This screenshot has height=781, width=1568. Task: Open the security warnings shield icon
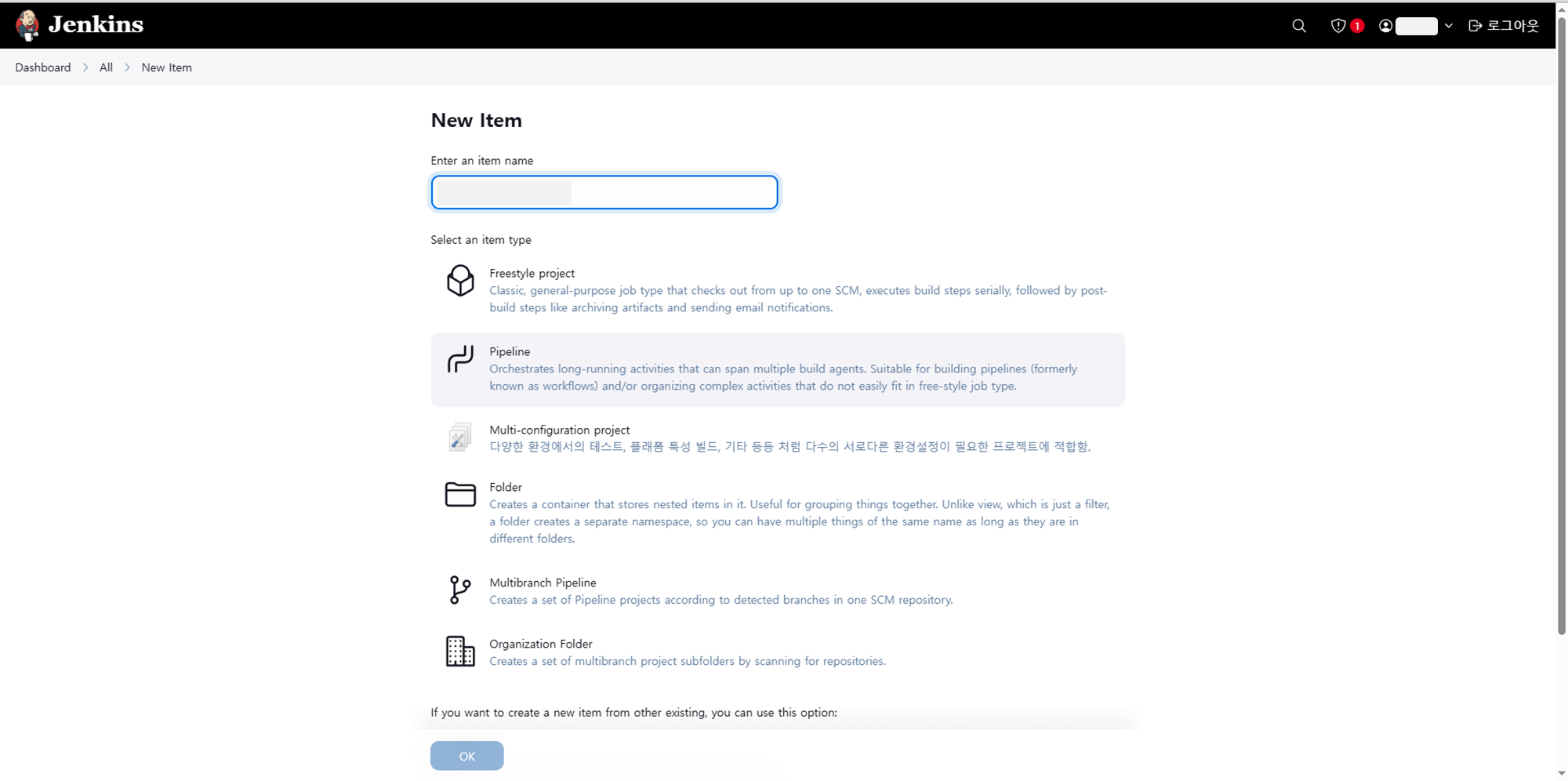click(1338, 26)
